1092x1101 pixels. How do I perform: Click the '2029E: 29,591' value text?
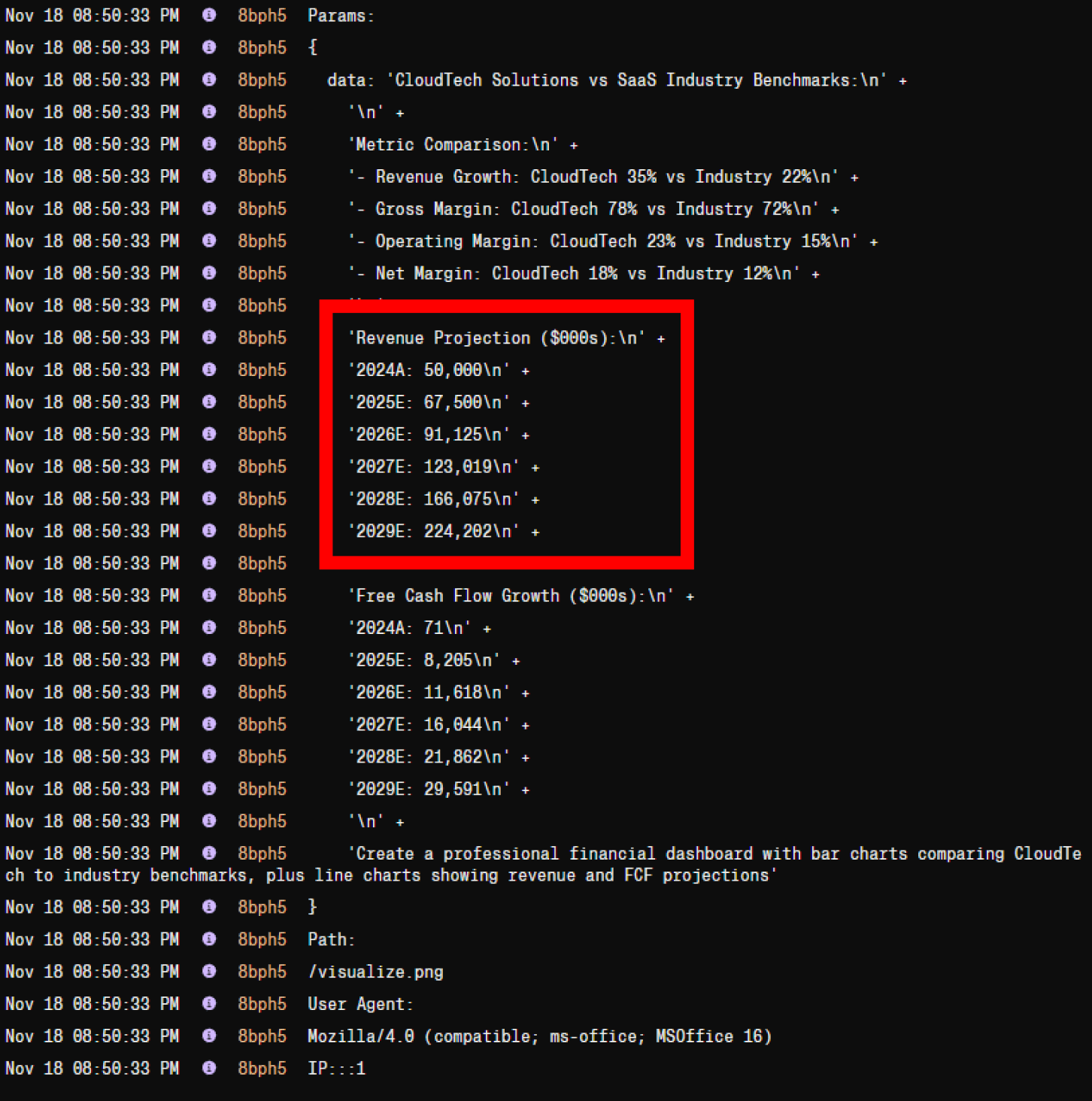coord(419,790)
